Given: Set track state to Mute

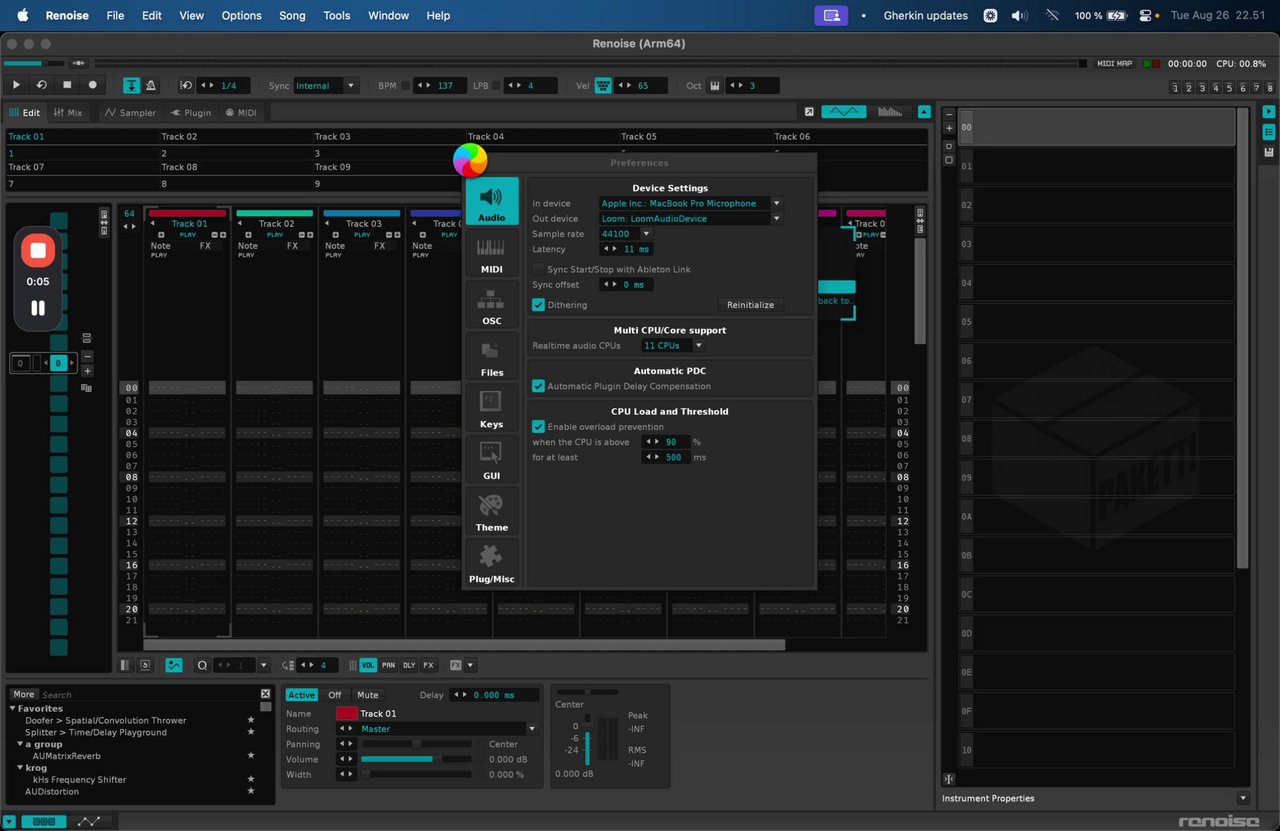Looking at the screenshot, I should (x=368, y=695).
